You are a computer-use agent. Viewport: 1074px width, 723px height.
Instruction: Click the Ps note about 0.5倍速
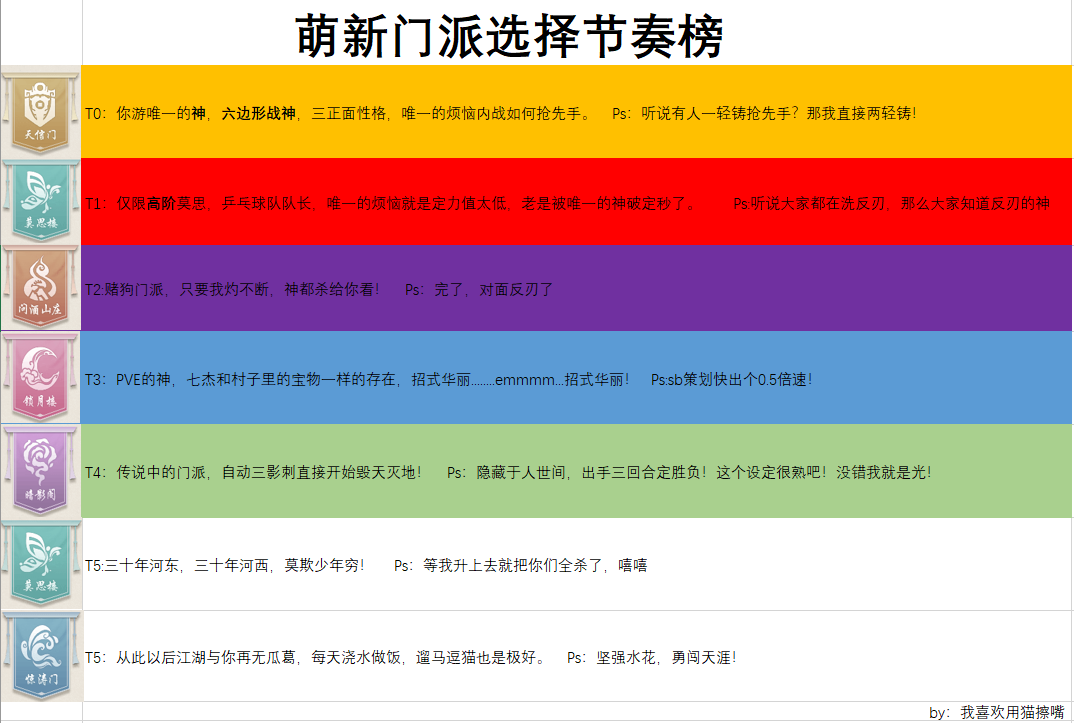[731, 380]
